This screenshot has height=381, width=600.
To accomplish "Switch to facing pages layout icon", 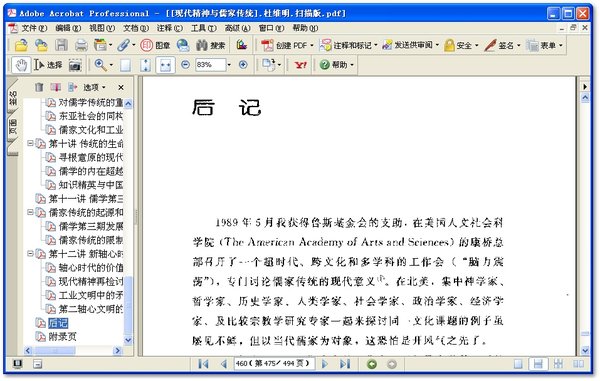I will [578, 364].
